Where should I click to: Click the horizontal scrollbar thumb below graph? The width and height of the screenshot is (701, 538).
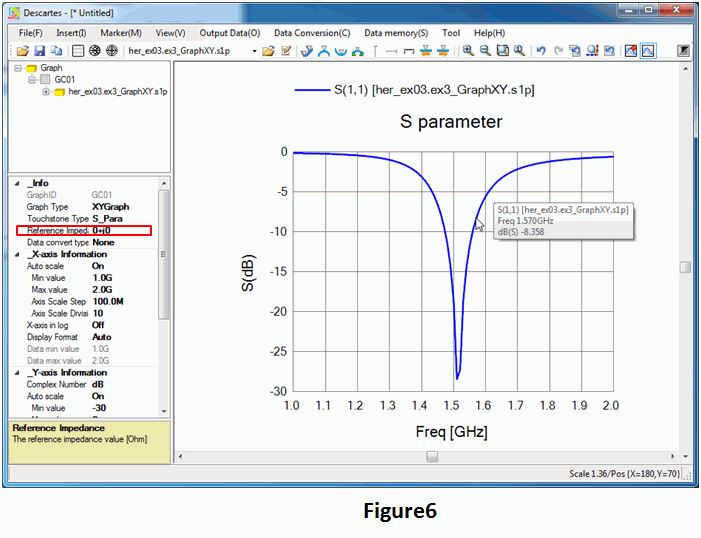click(x=432, y=456)
